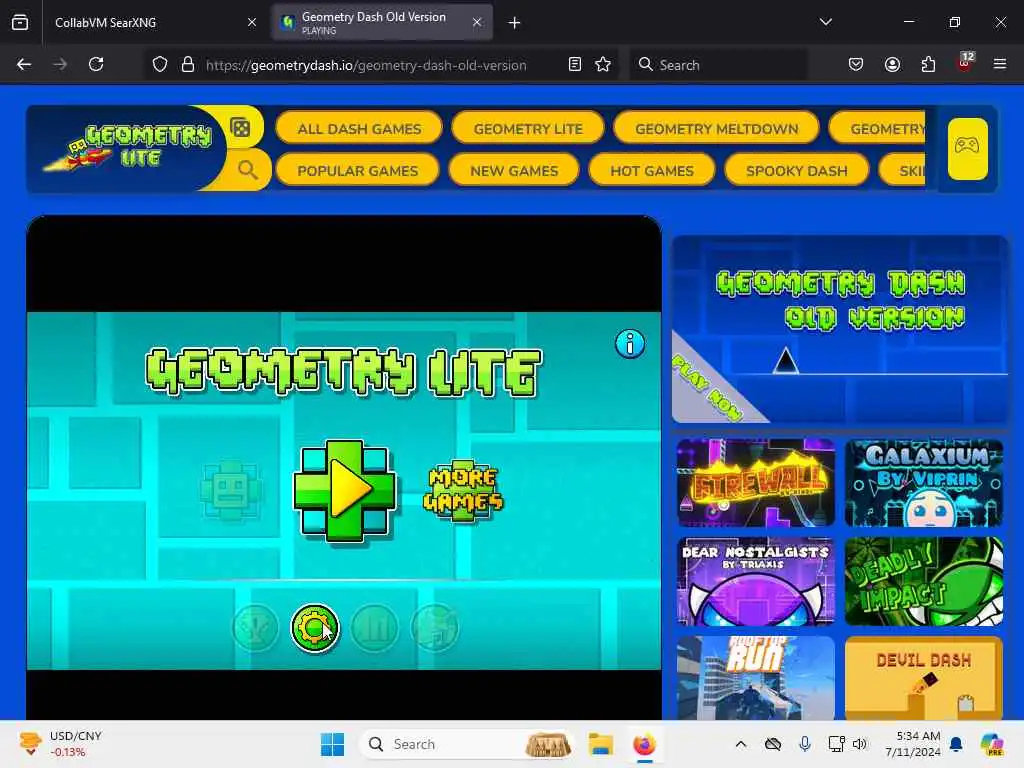Open the extensions puzzle icon
The width and height of the screenshot is (1024, 768).
click(x=928, y=64)
